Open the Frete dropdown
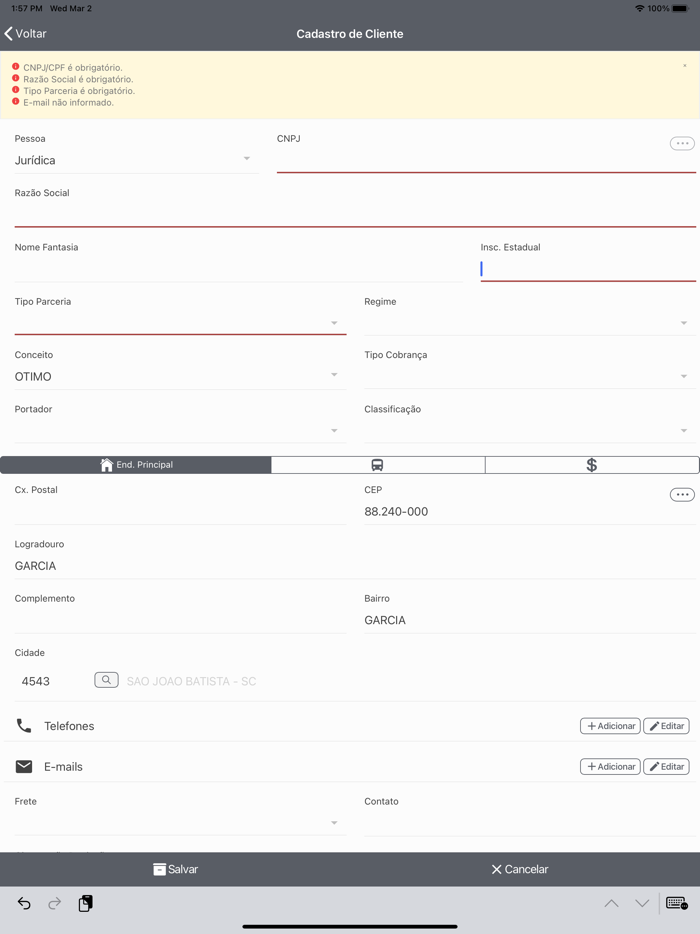The width and height of the screenshot is (700, 934). tap(180, 823)
